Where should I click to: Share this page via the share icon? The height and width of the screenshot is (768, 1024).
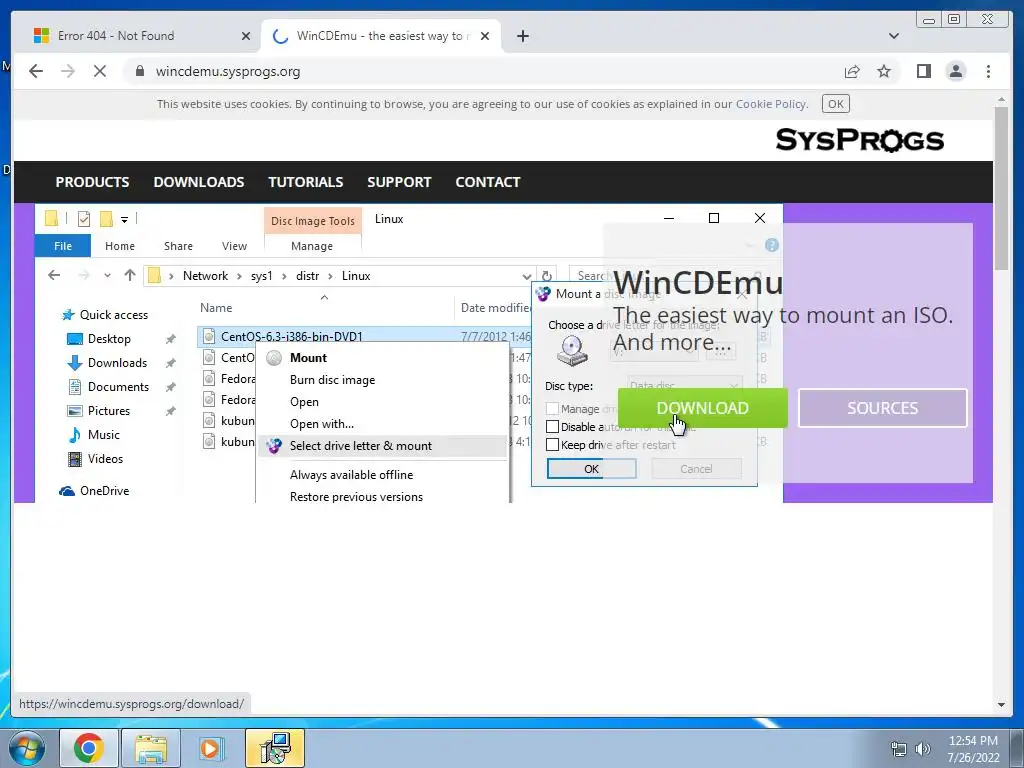click(x=852, y=71)
